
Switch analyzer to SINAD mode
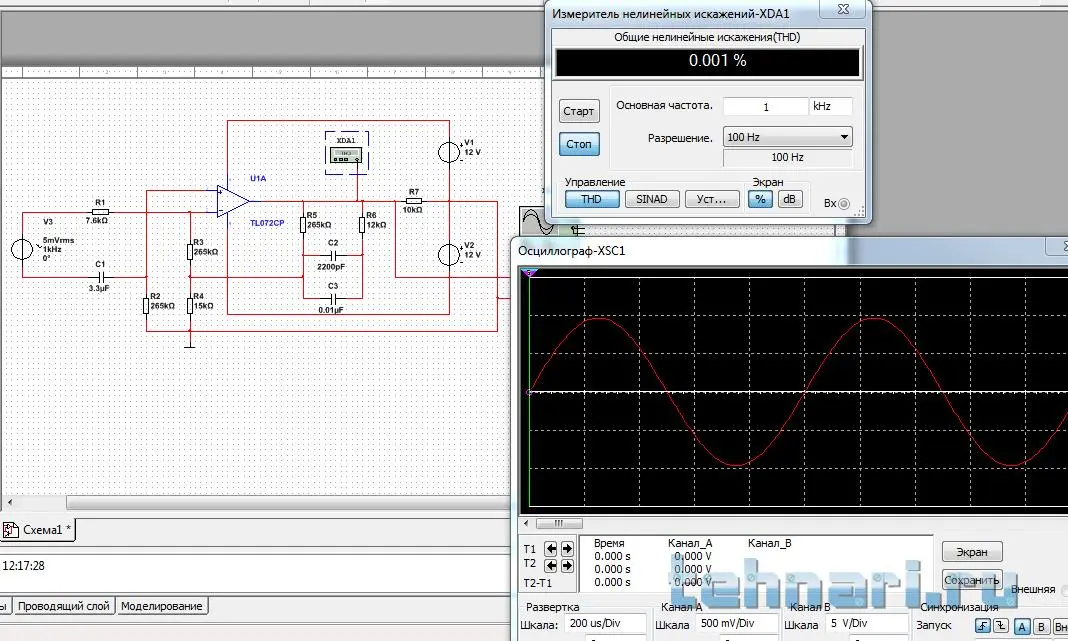[652, 199]
